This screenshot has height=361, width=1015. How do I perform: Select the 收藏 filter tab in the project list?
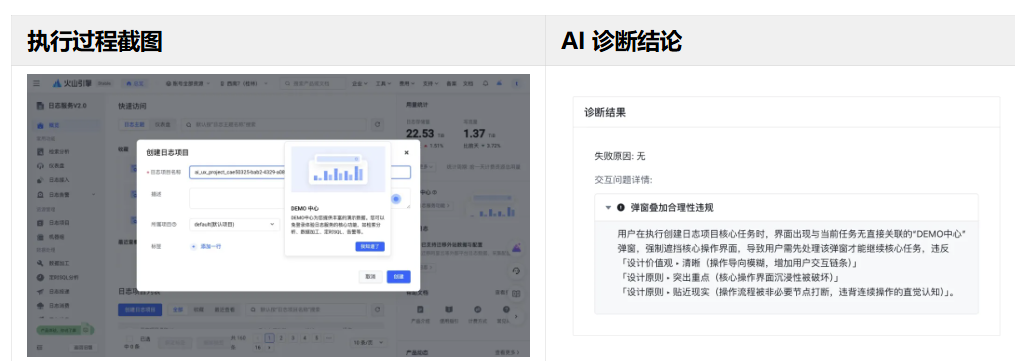[x=198, y=309]
